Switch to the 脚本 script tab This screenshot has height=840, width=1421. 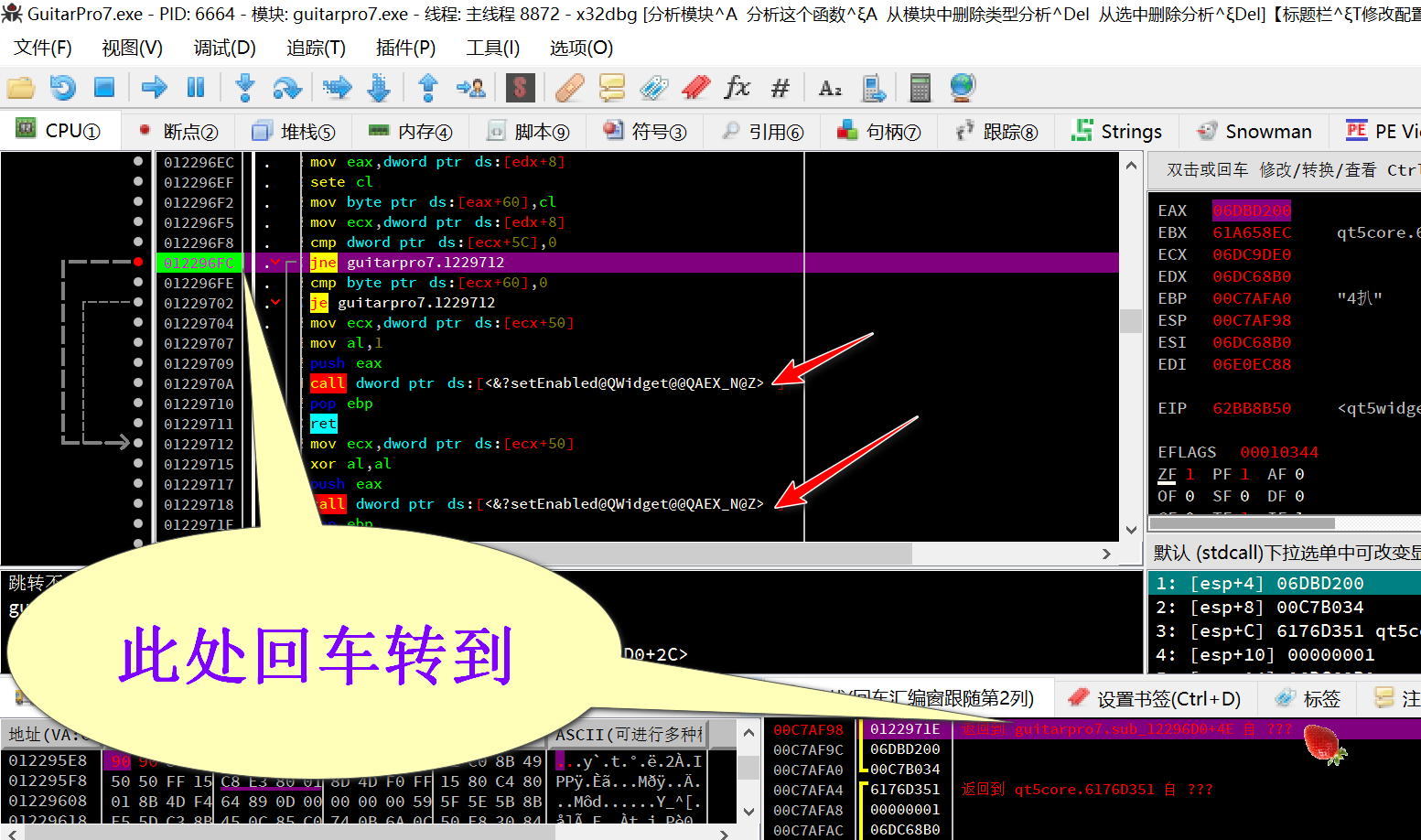click(x=529, y=132)
